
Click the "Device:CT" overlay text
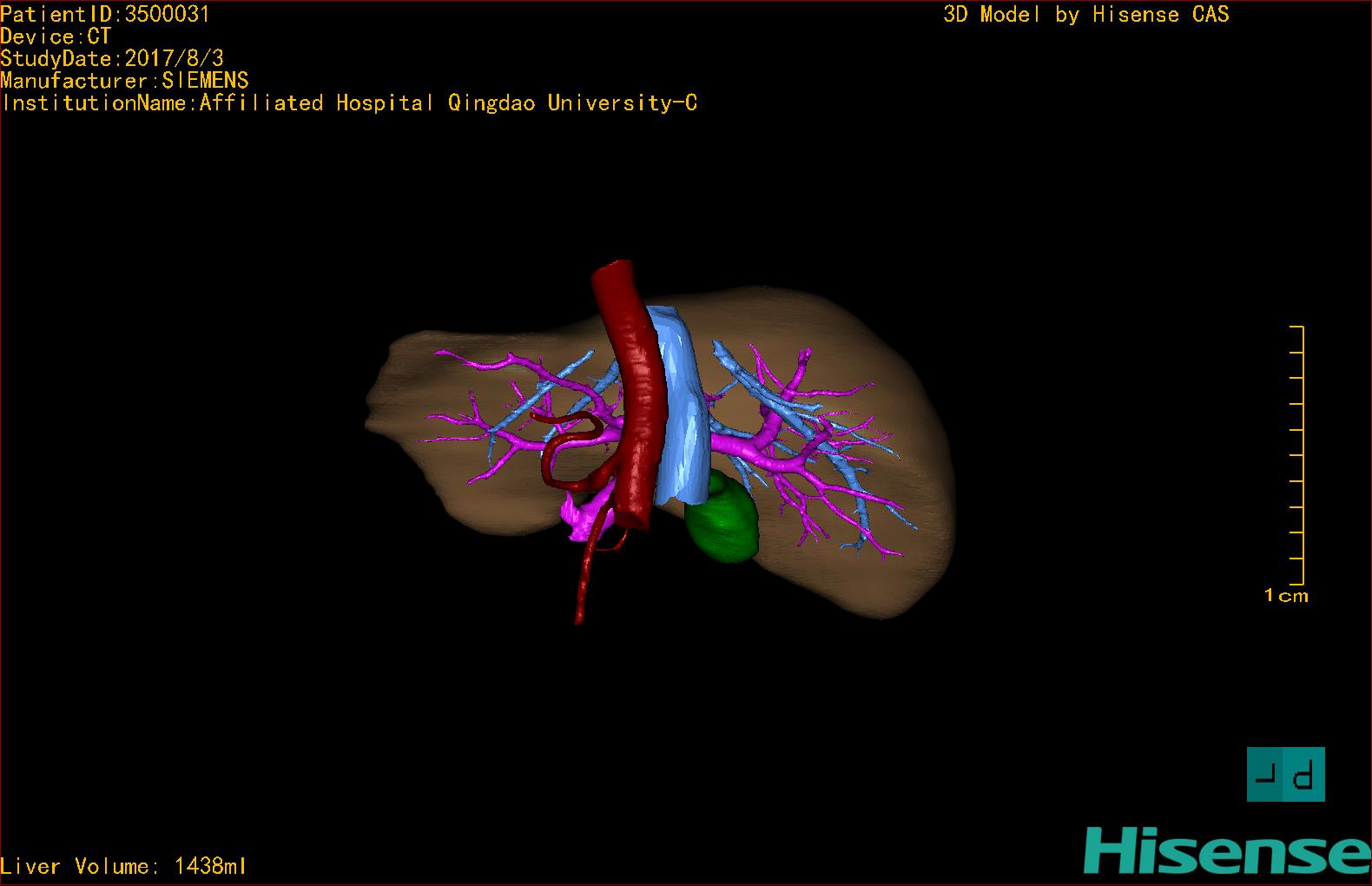click(x=56, y=36)
